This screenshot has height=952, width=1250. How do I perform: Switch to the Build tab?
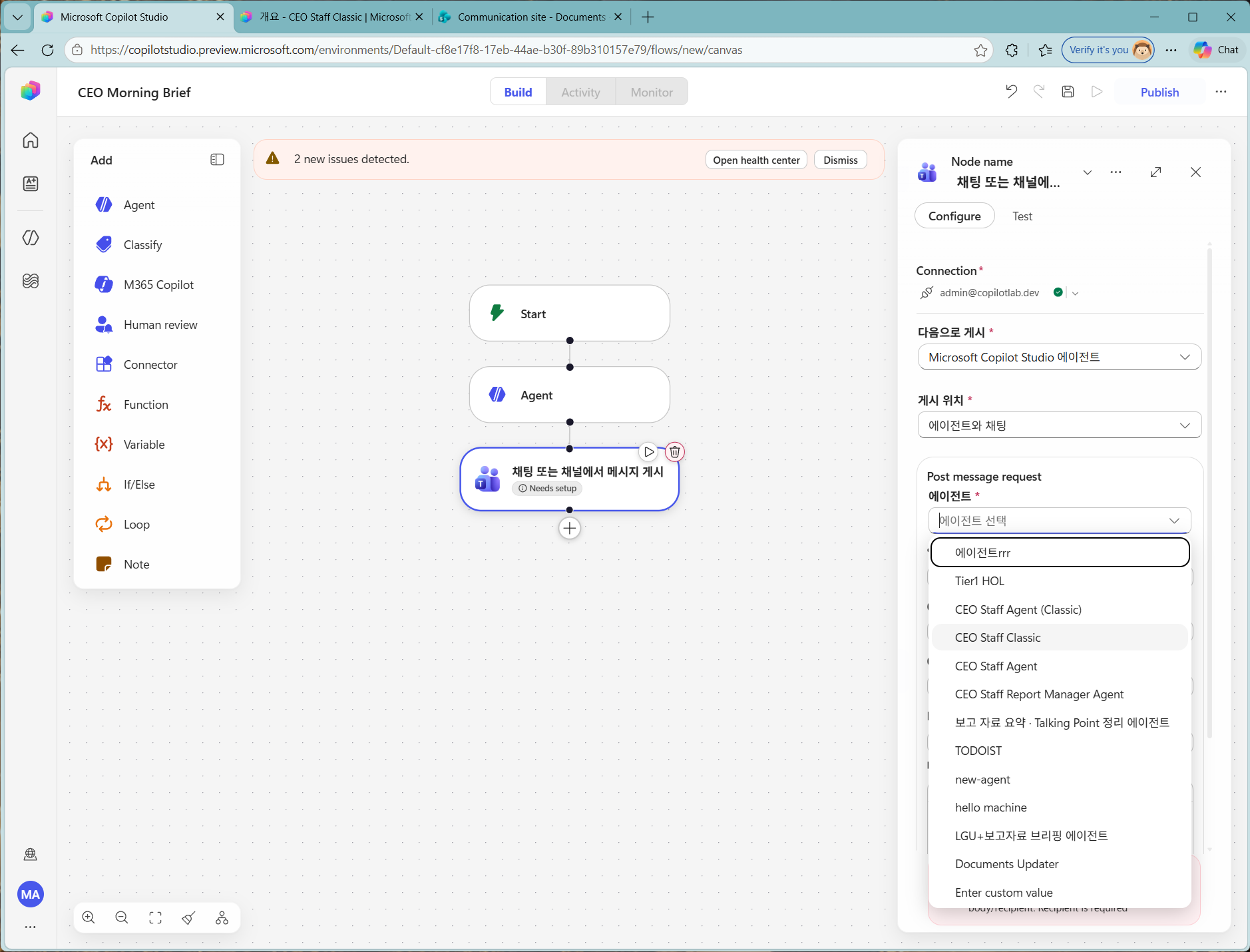click(x=518, y=93)
